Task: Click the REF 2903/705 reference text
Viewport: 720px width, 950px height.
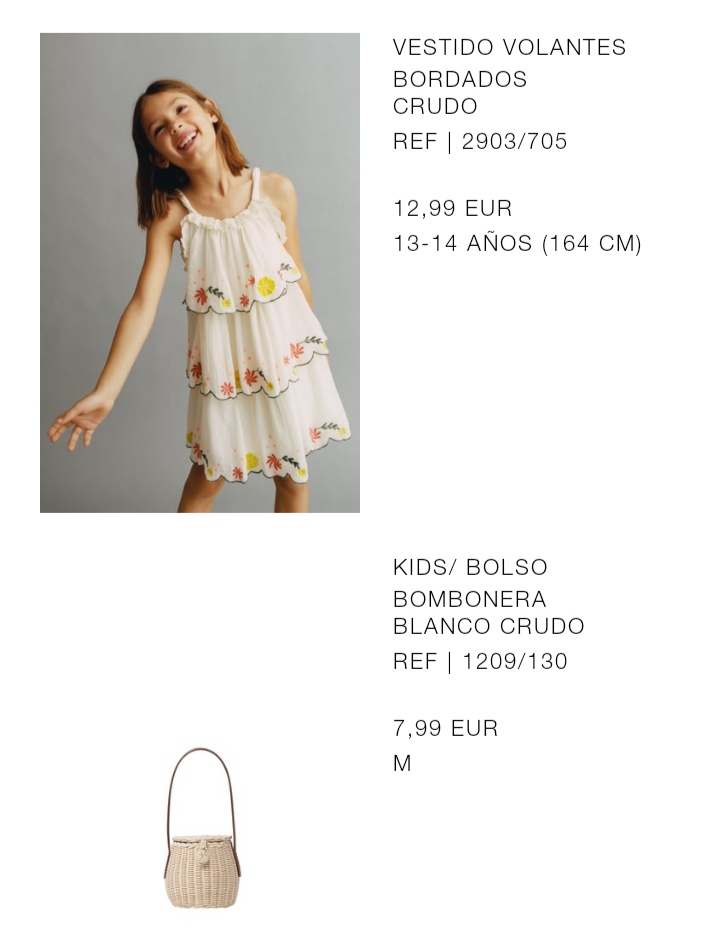Action: pos(480,142)
